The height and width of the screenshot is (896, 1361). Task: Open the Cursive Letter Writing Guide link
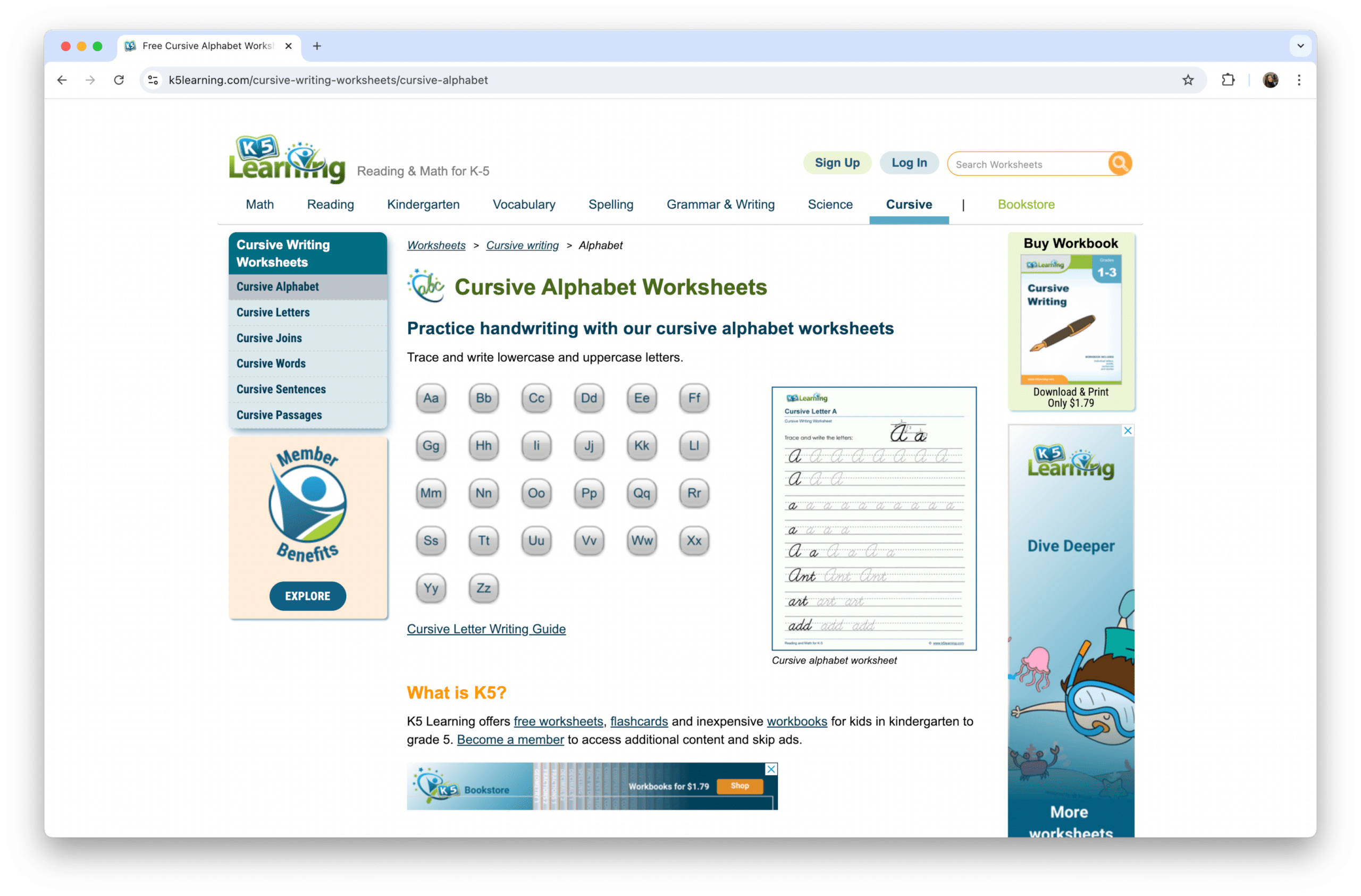pyautogui.click(x=486, y=629)
